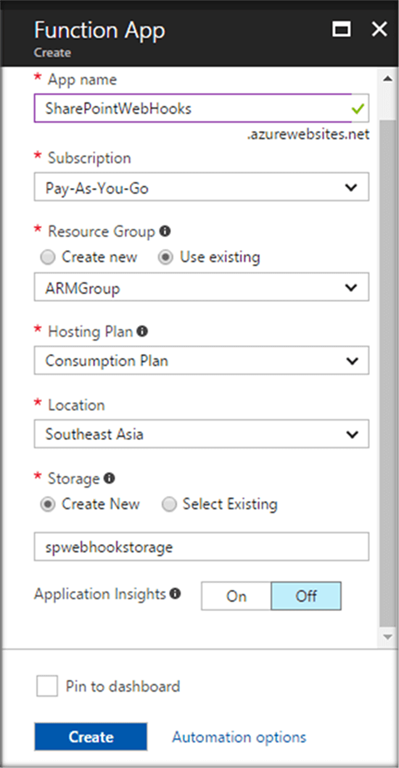
Task: Maximize the Function App blade
Action: pyautogui.click(x=342, y=29)
